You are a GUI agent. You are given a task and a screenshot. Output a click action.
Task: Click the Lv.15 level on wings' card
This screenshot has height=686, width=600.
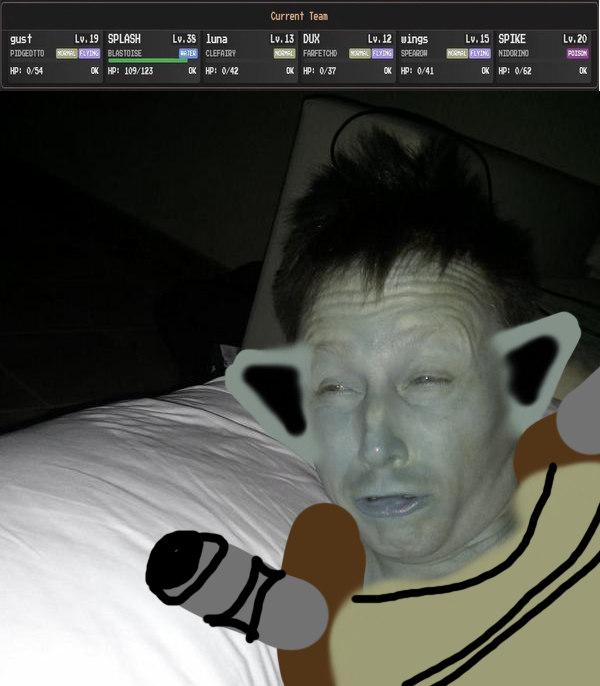(477, 39)
